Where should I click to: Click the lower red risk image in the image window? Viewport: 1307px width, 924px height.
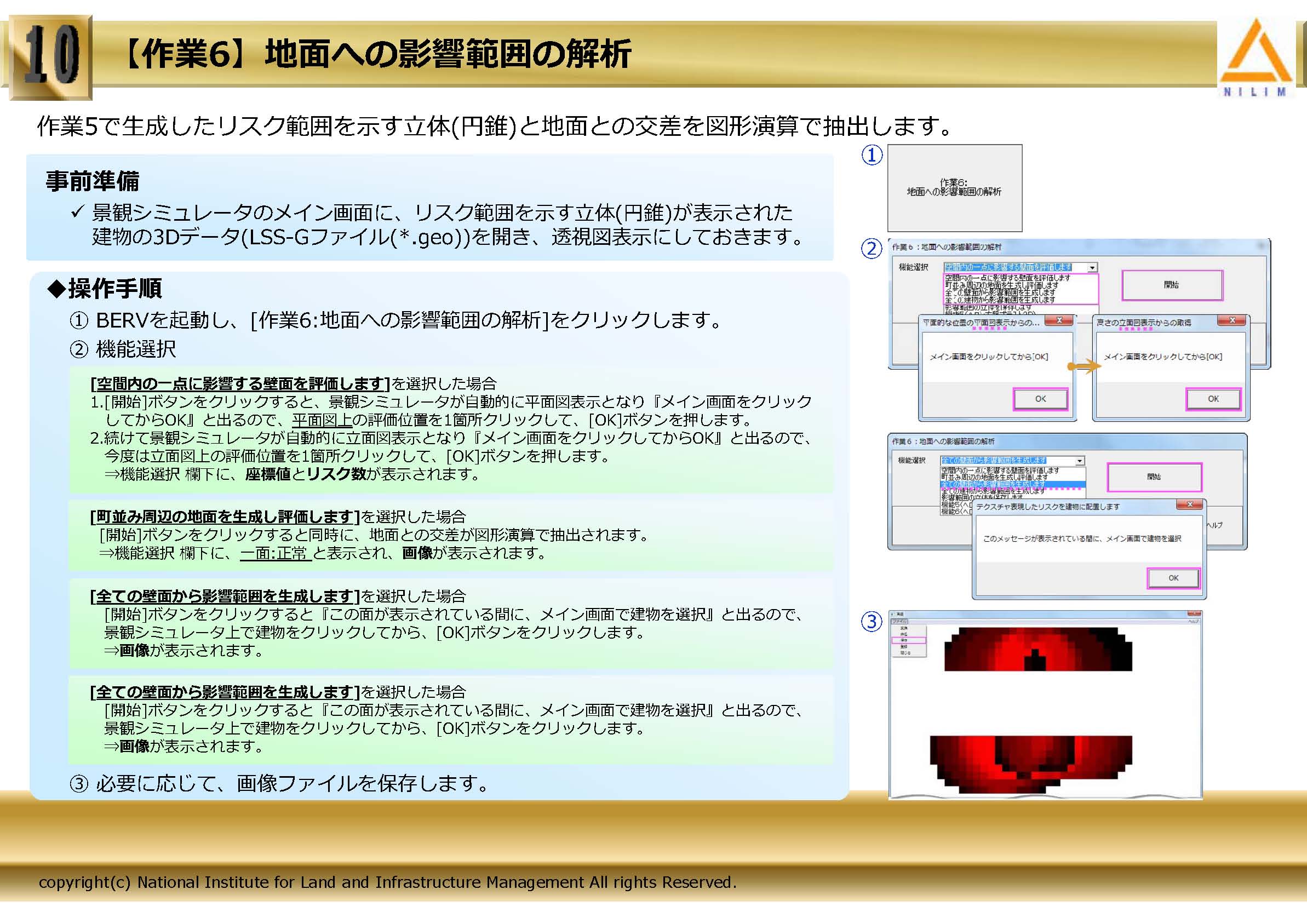[x=1031, y=765]
